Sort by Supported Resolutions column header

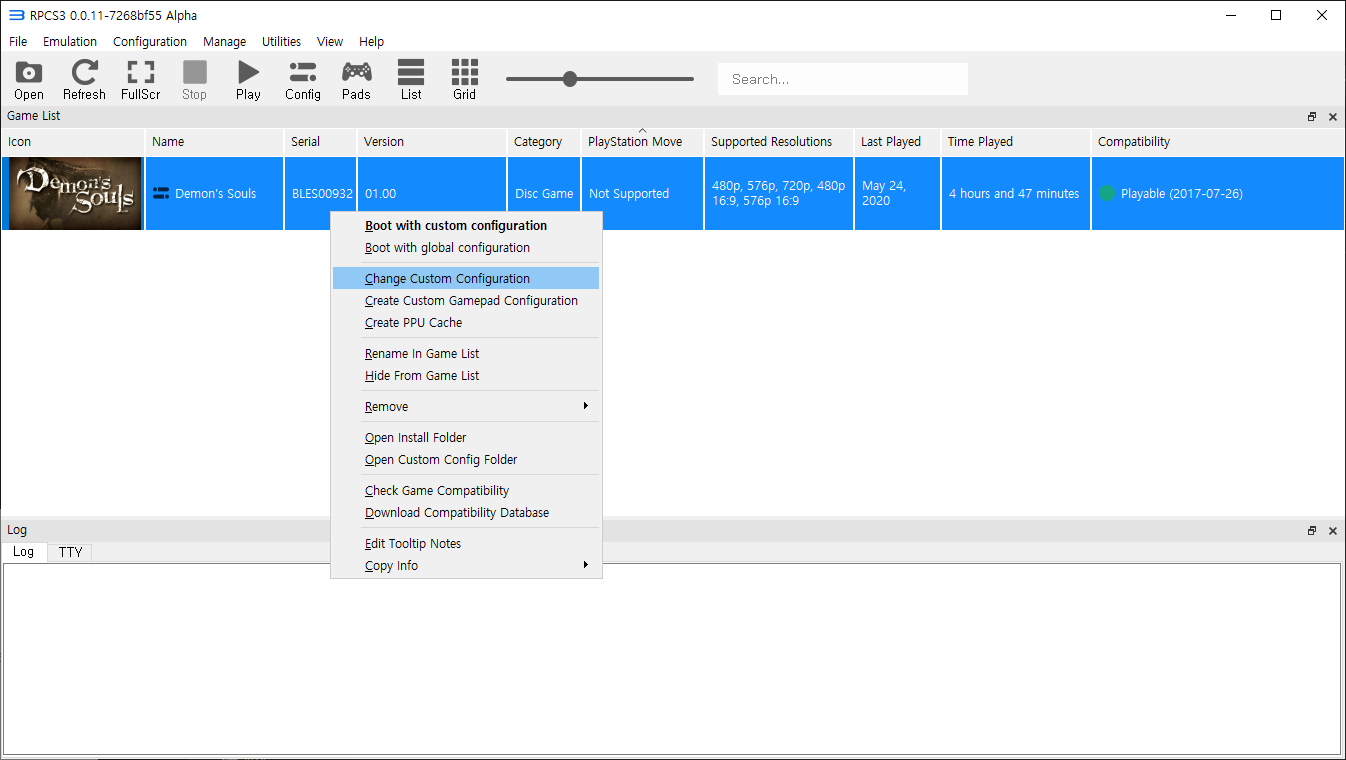click(x=779, y=142)
